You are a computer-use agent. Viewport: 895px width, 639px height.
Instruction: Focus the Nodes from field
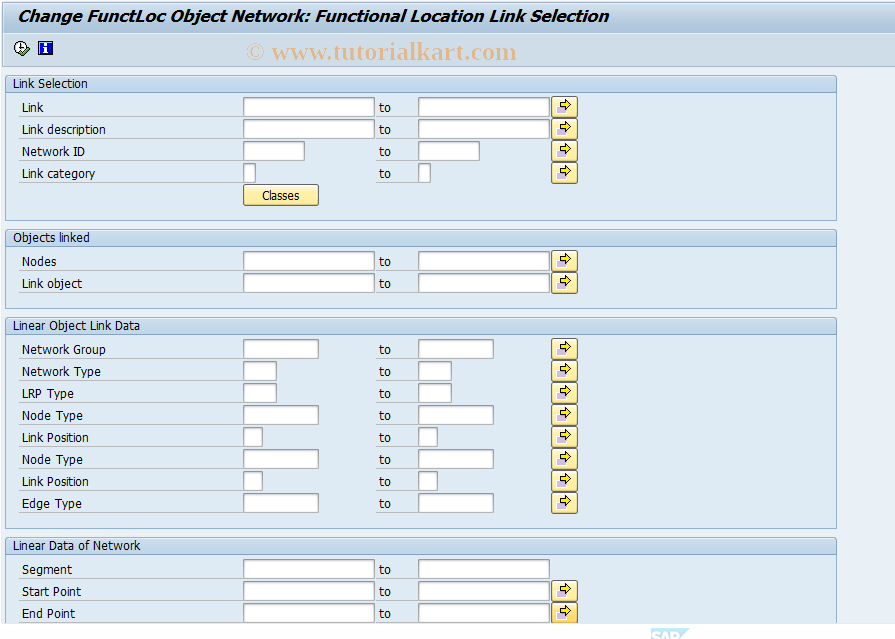pyautogui.click(x=309, y=261)
